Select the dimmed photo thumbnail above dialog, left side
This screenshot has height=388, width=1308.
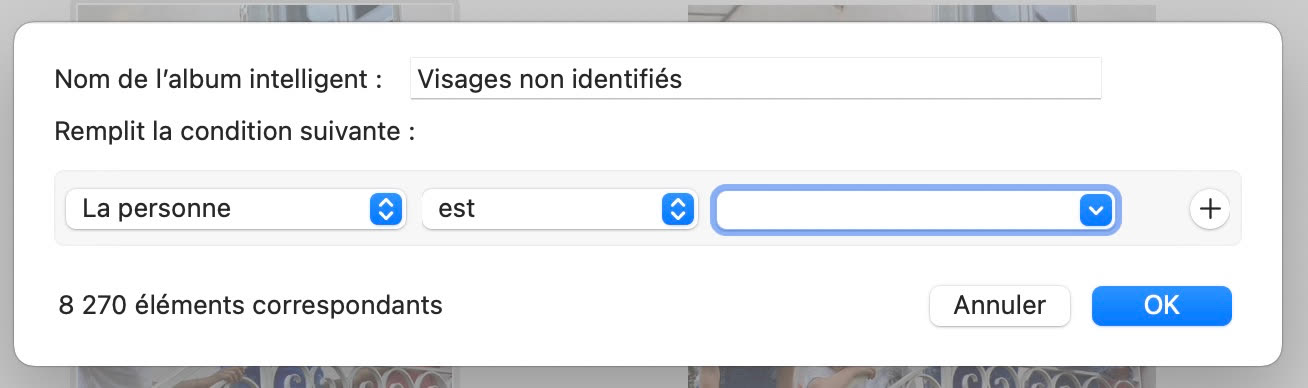tap(267, 12)
